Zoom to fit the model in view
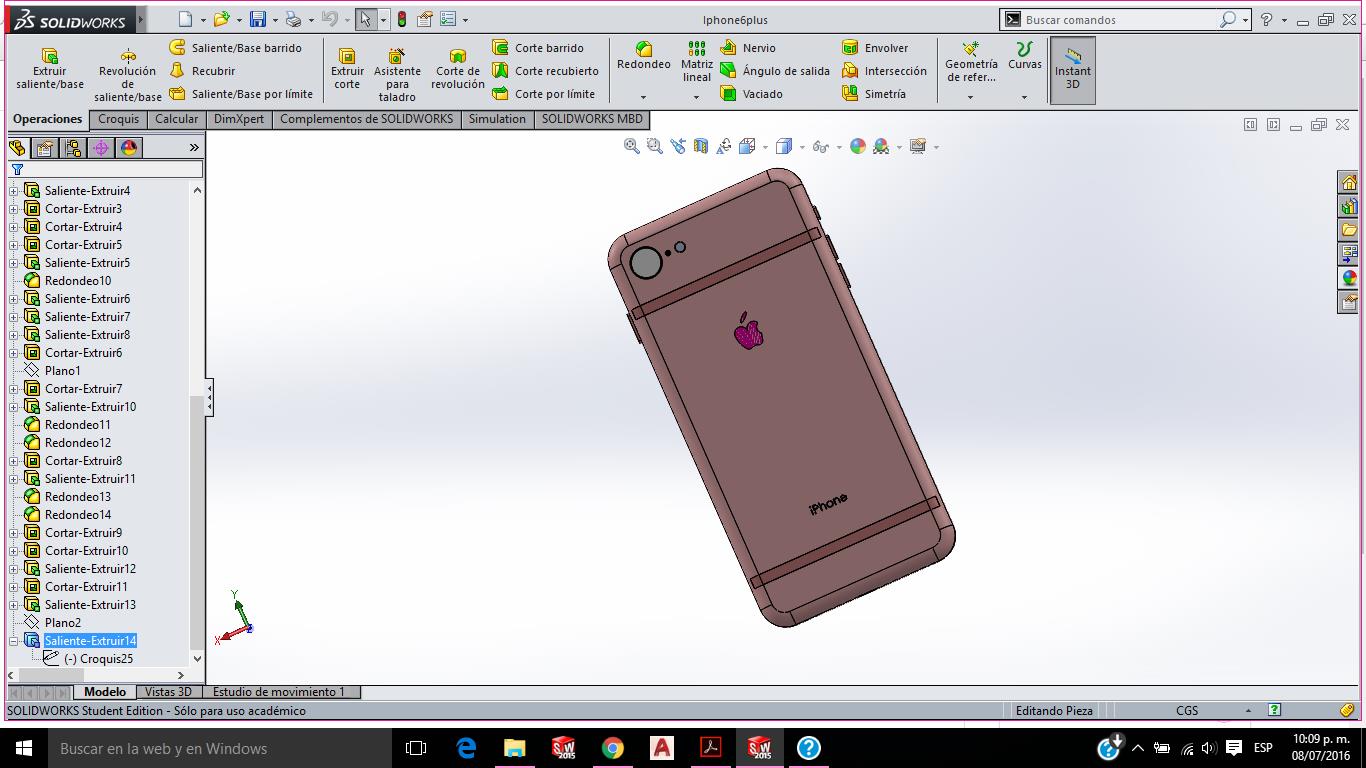 point(632,146)
